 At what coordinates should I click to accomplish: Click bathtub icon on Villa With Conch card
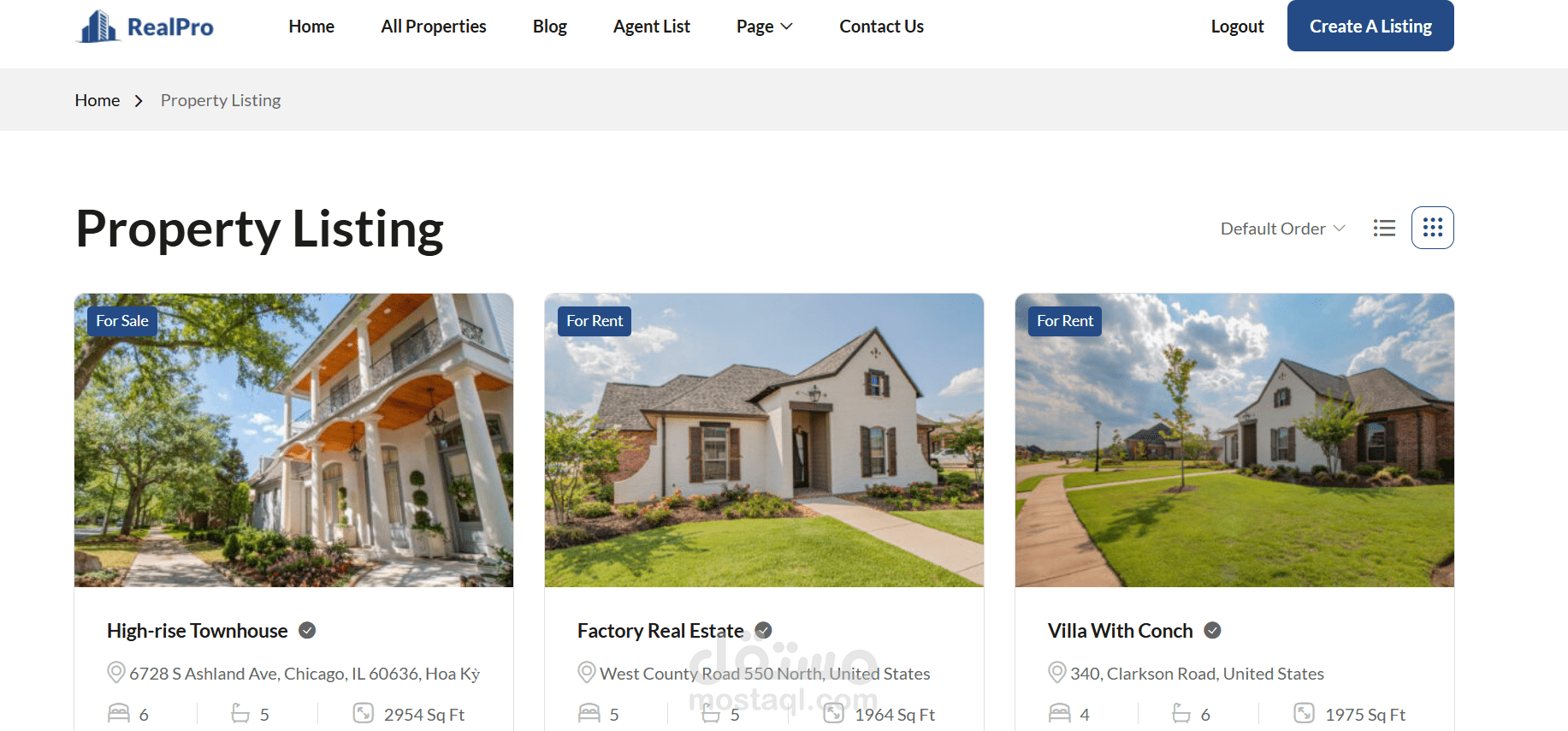coord(1181,713)
